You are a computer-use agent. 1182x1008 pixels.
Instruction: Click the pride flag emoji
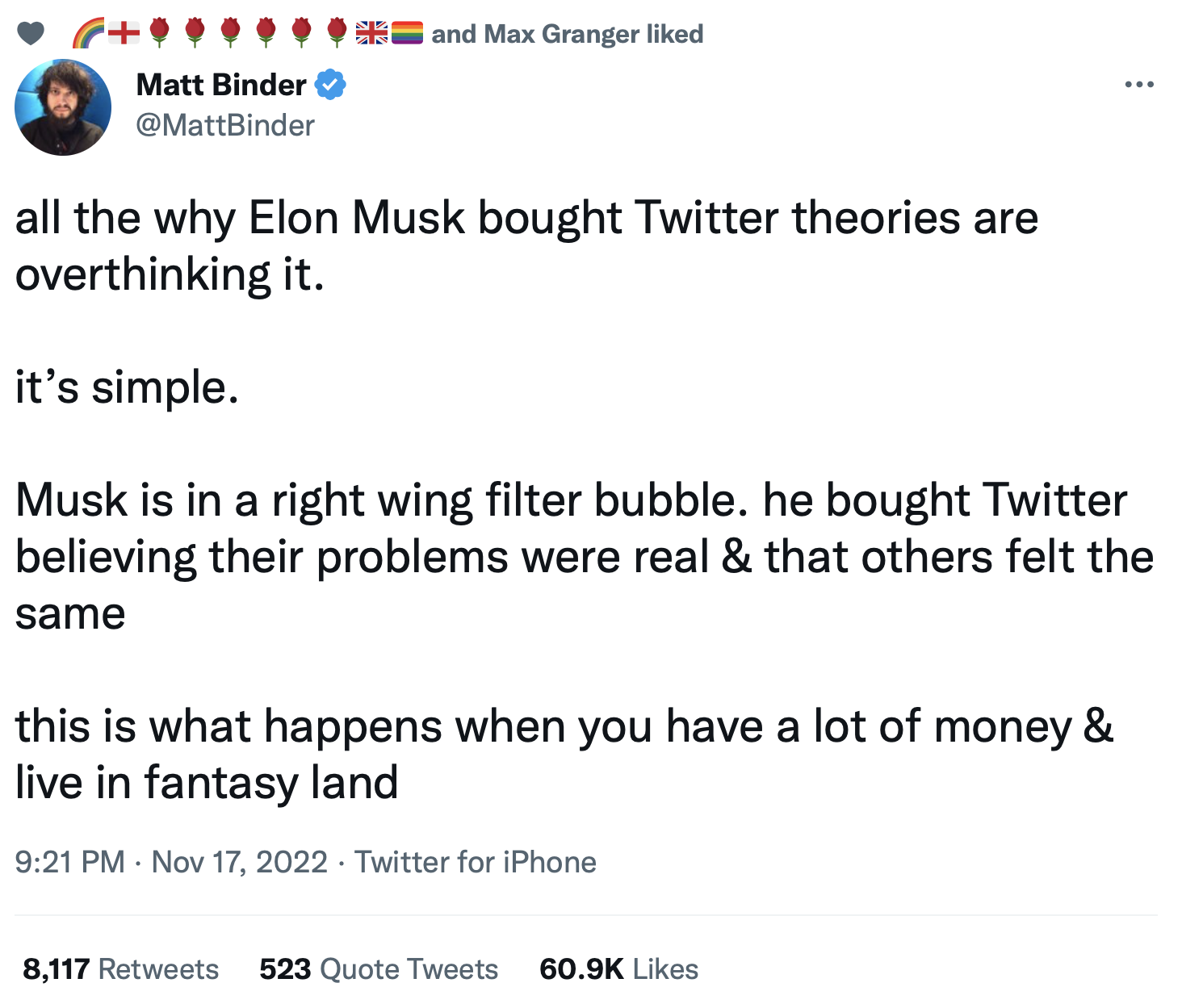point(407,33)
